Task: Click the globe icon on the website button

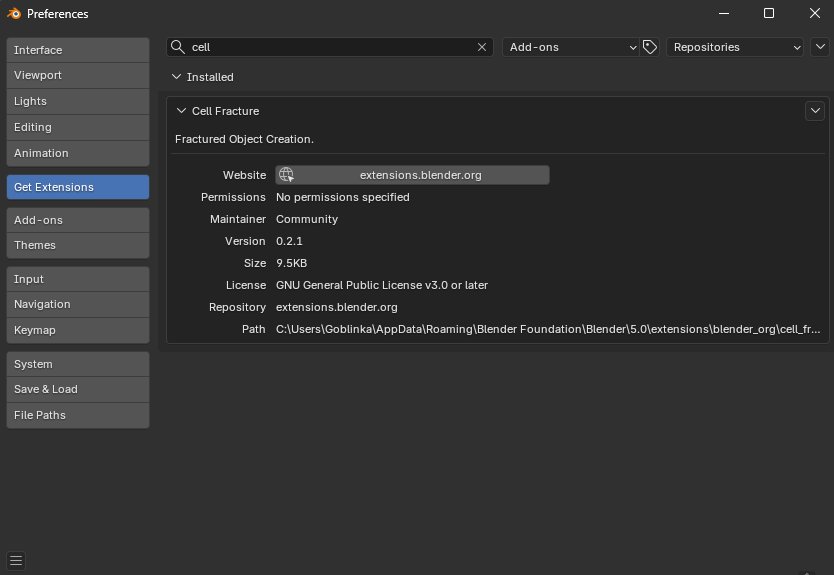Action: coord(286,175)
